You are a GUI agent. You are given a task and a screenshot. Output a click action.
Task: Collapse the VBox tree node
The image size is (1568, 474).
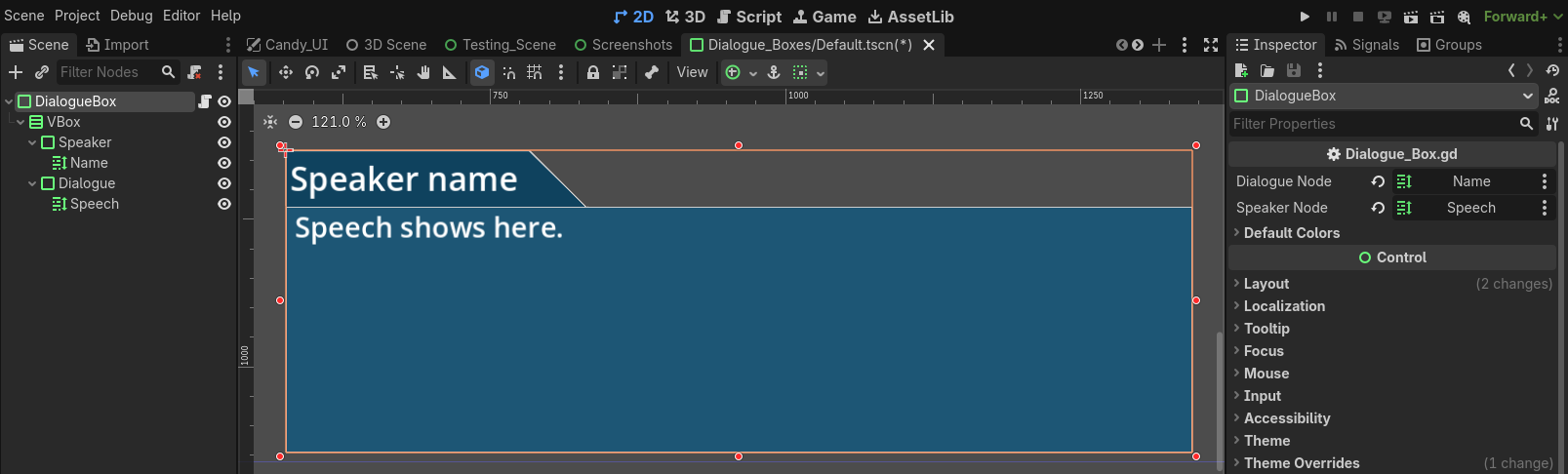[20, 122]
